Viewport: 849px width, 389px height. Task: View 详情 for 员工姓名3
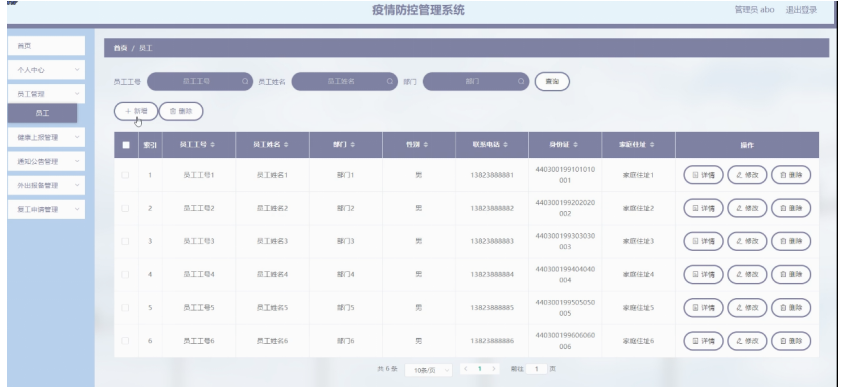click(x=703, y=241)
